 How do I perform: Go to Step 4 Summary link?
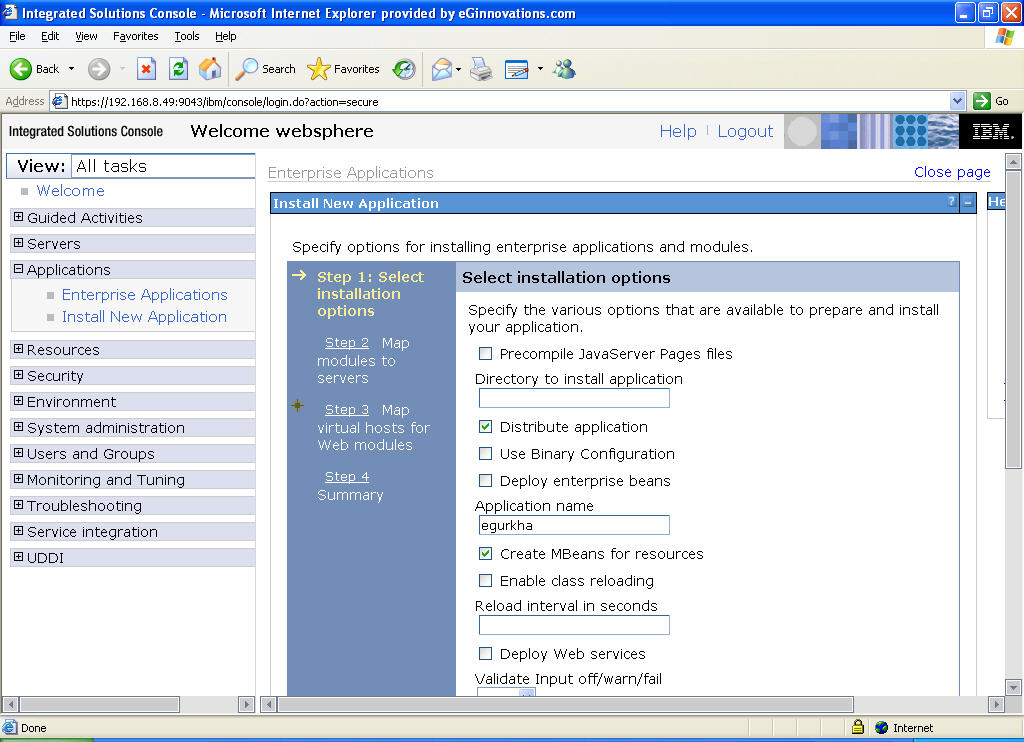347,477
